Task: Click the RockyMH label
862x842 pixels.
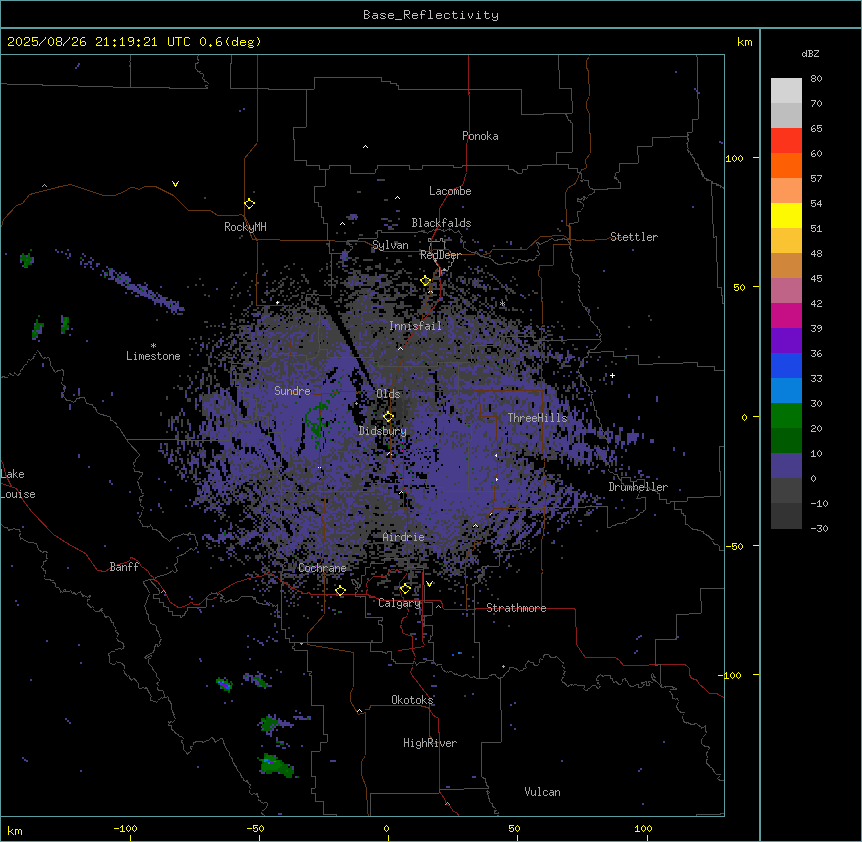Action: [245, 227]
